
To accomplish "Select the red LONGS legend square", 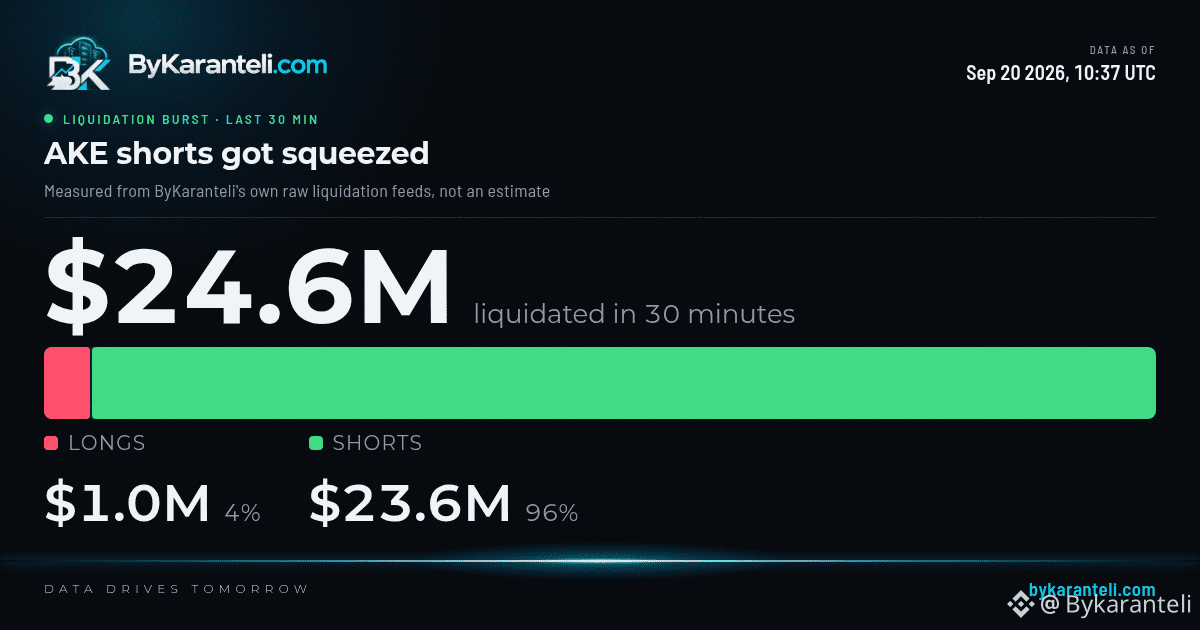I will 51,443.
